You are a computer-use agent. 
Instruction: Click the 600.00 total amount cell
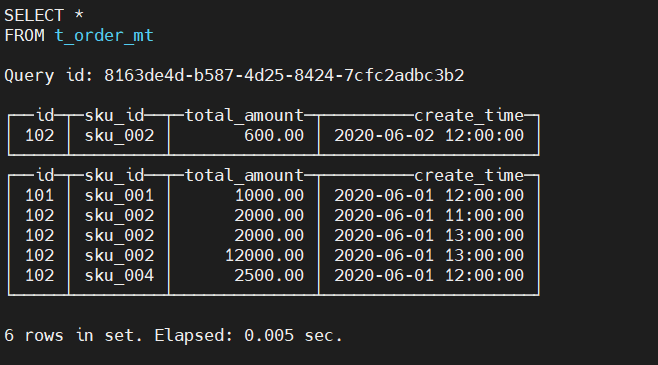[x=274, y=136]
